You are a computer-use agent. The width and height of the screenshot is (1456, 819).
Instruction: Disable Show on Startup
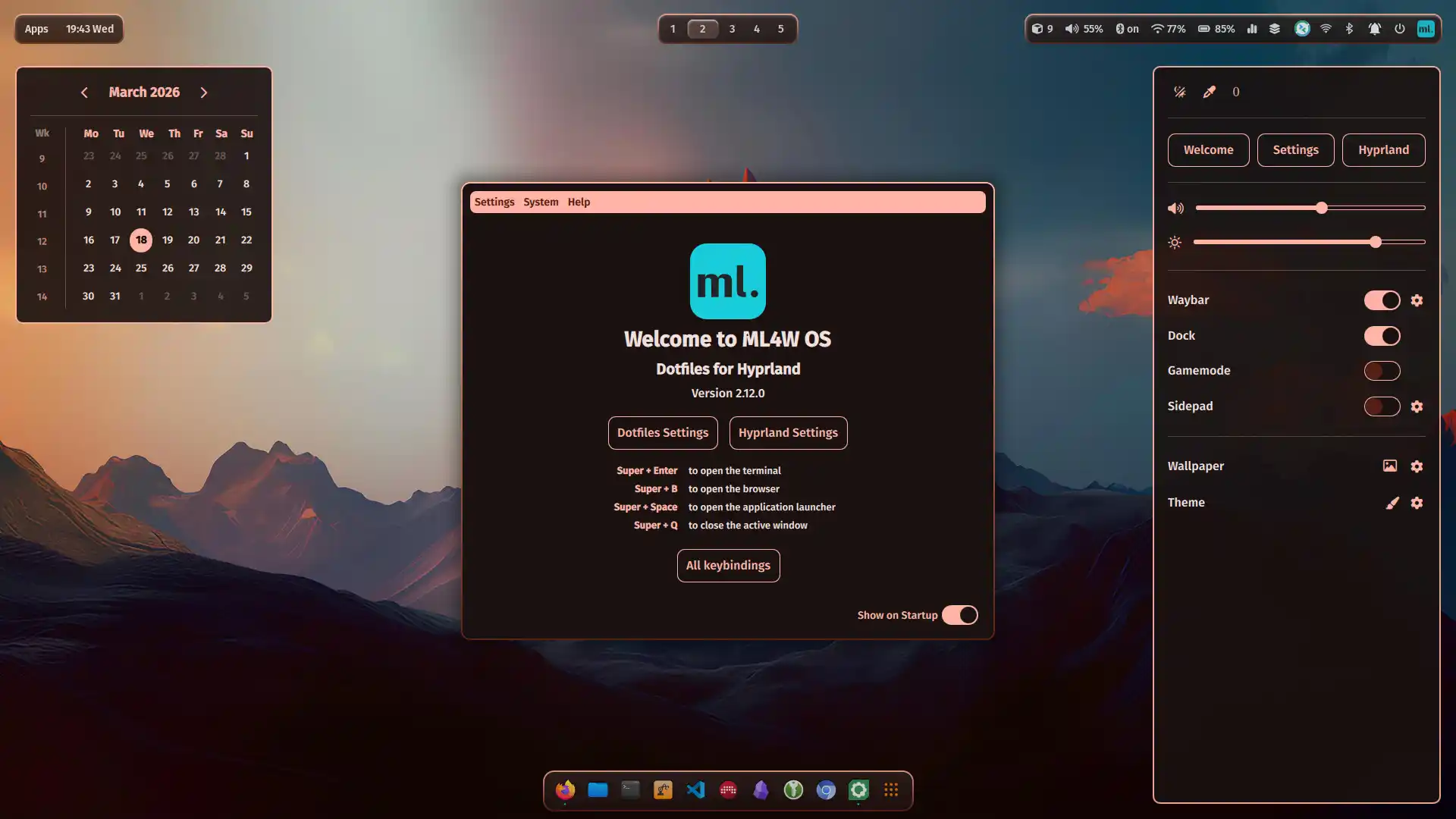[x=959, y=615]
